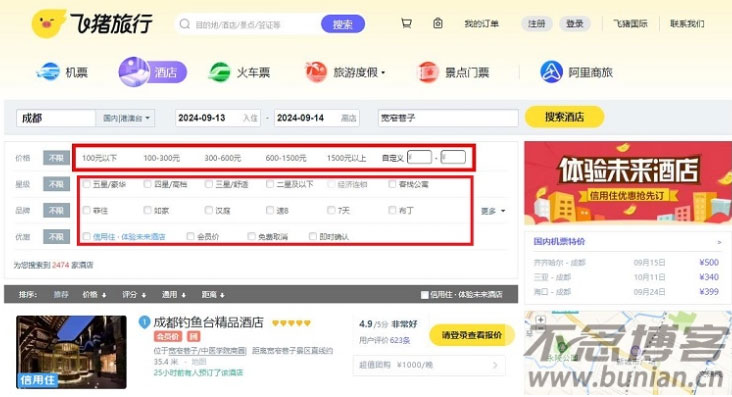Click the 宽窄巷子 keyword input field
This screenshot has height=397, width=732.
coord(448,118)
